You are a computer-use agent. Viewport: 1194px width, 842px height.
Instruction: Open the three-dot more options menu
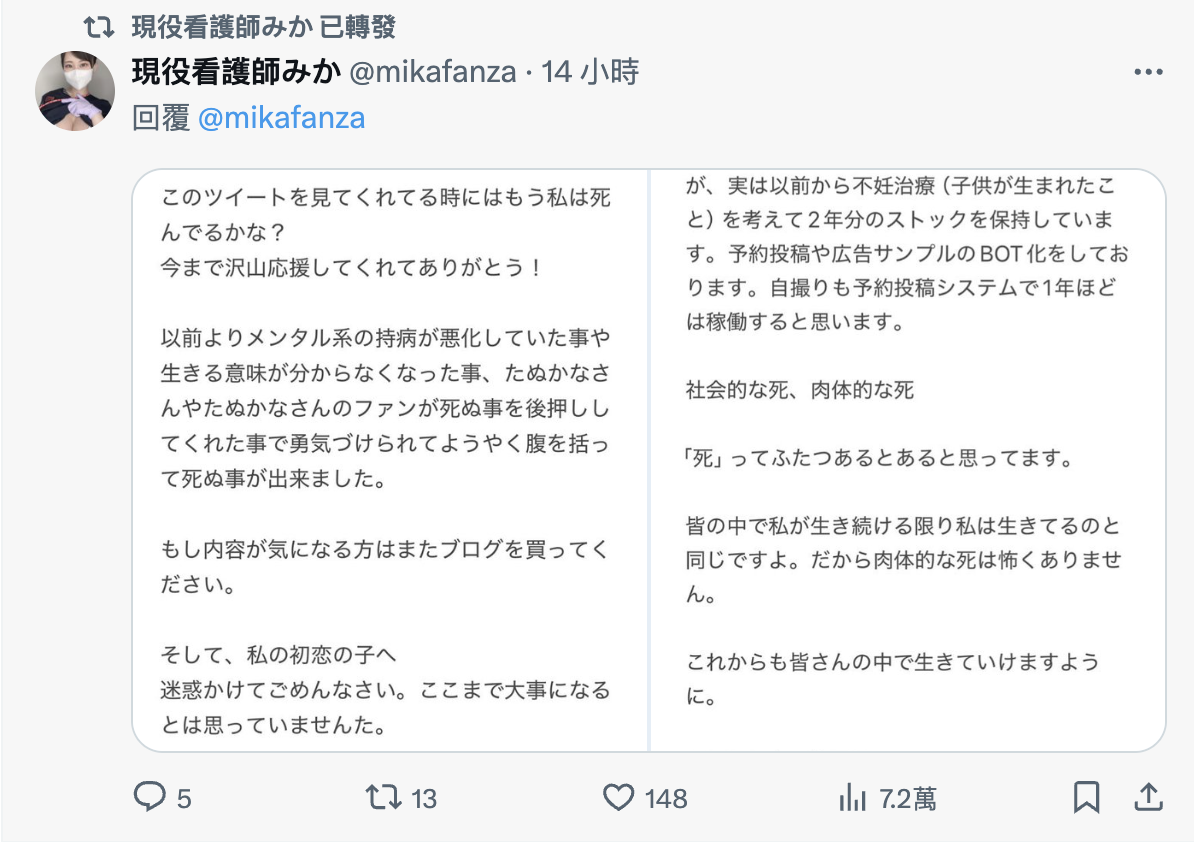click(1147, 73)
